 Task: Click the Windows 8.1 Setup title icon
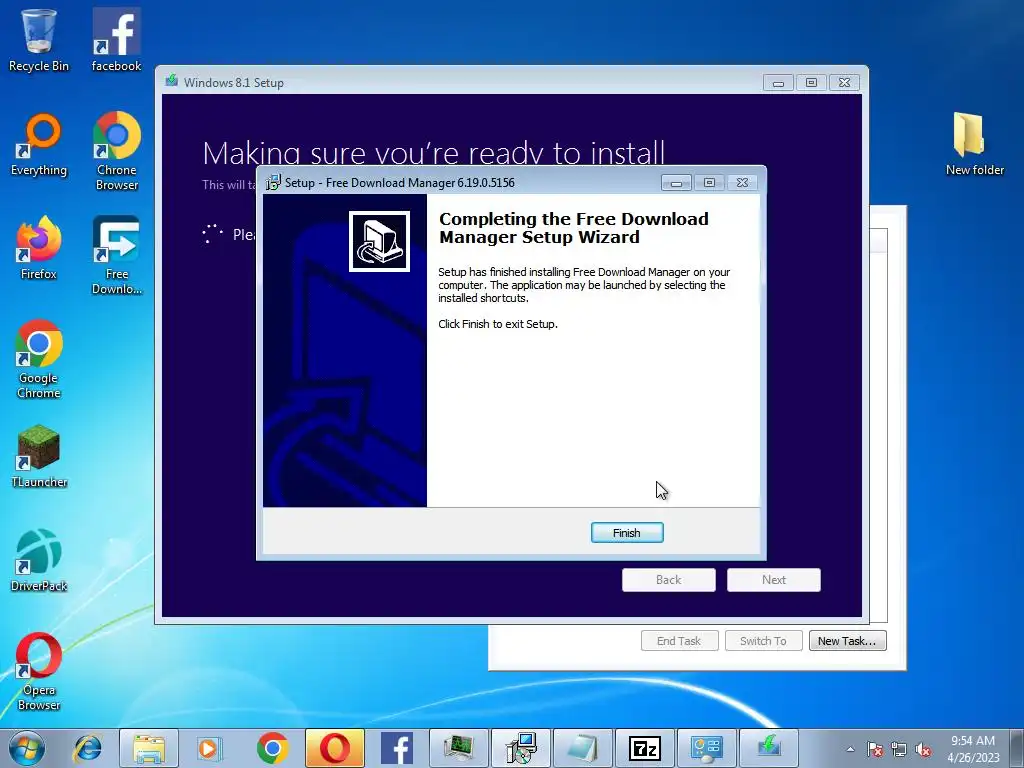[172, 81]
